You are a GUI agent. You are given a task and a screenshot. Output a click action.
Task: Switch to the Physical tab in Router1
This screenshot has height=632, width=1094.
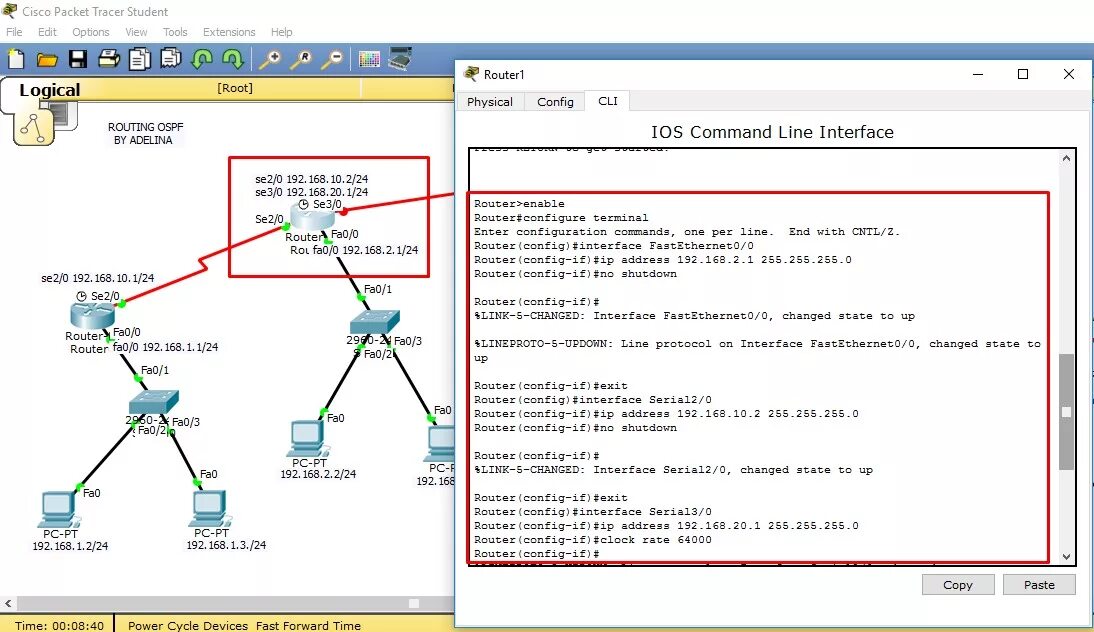coord(490,102)
